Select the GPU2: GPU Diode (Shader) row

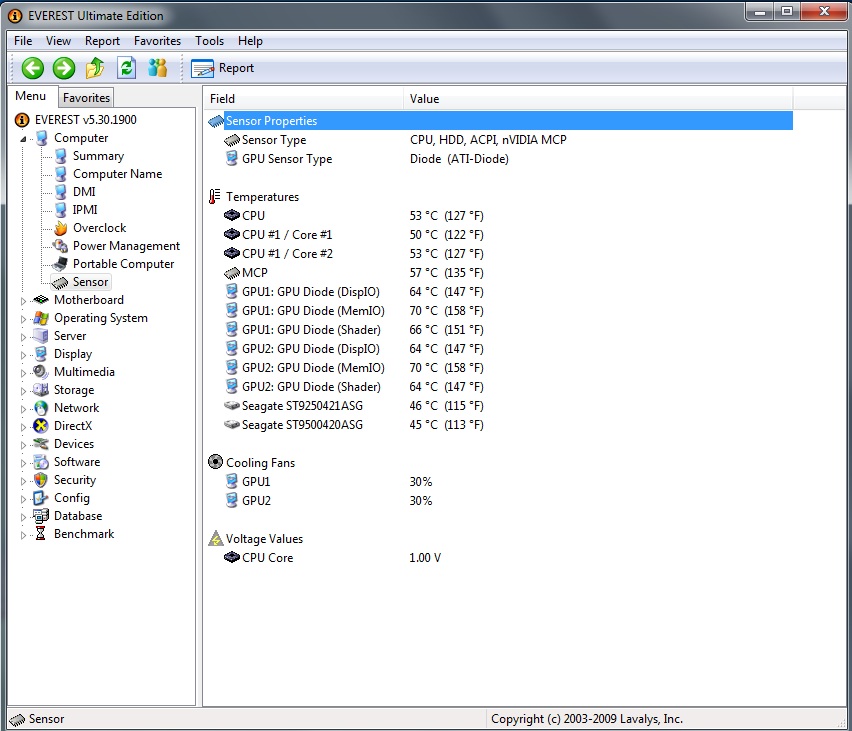point(500,387)
